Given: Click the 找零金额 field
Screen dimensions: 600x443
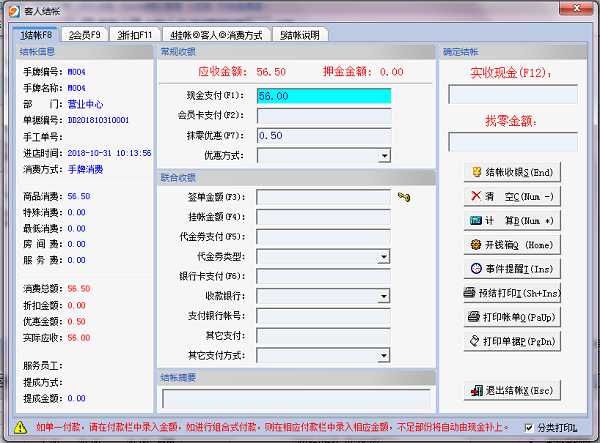Looking at the screenshot, I should [x=513, y=142].
